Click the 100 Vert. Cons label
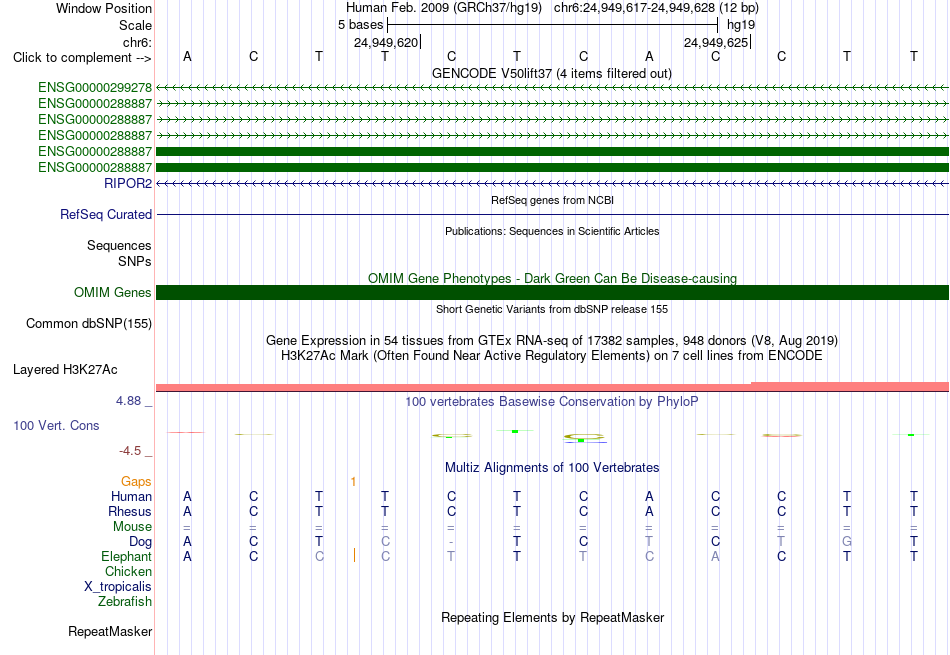Screen dimensions: 950x655 coord(56,425)
